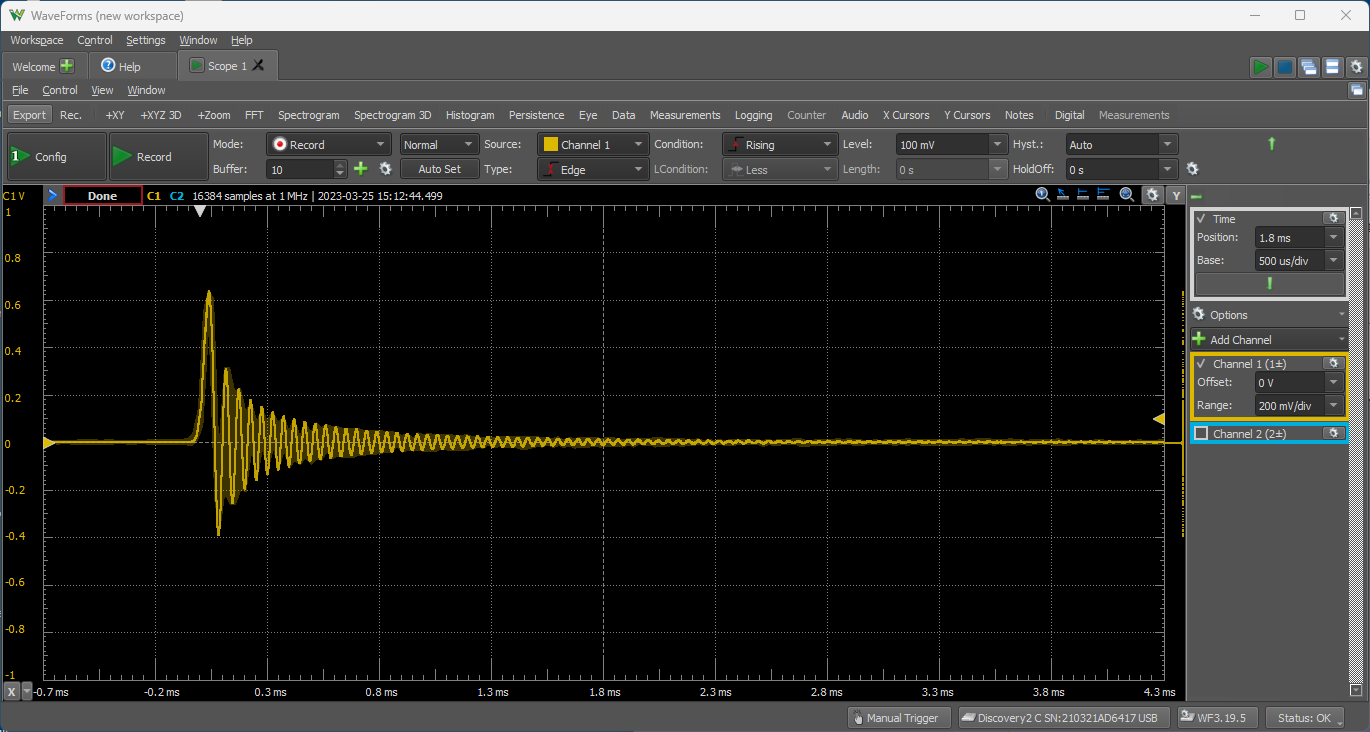This screenshot has width=1370, height=732.
Task: Select the double-line cursor tool icon
Action: pos(1105,195)
